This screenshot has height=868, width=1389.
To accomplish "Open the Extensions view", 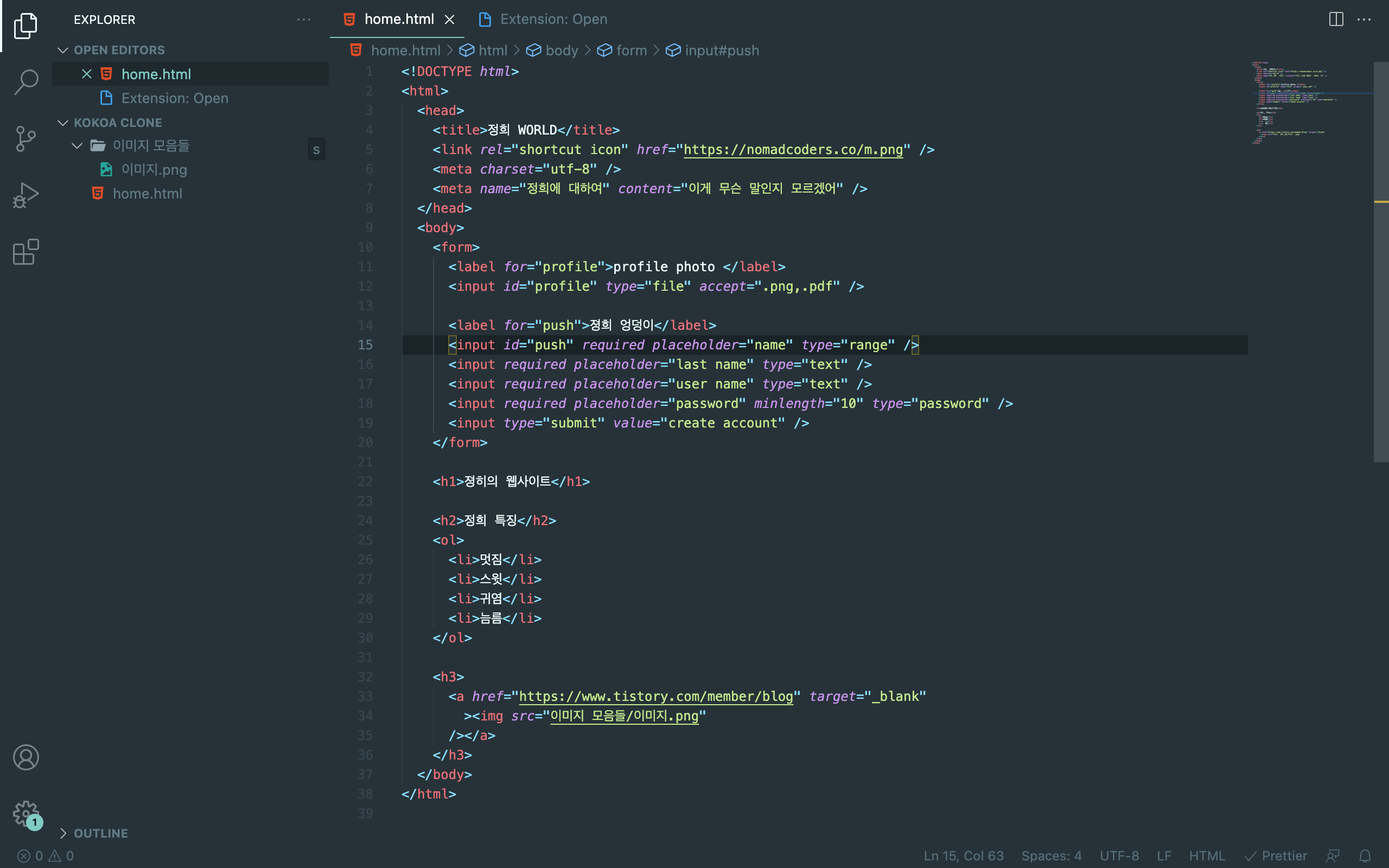I will coord(26,252).
